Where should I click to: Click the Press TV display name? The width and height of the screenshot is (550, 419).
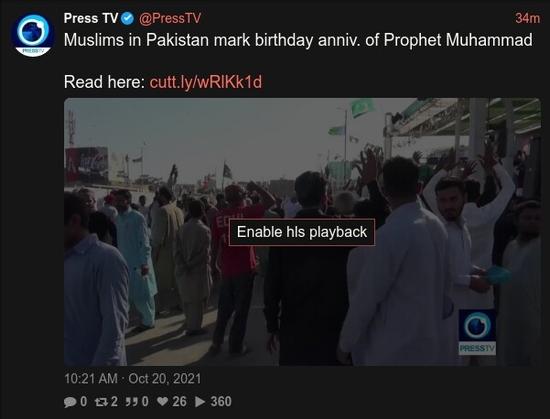tap(91, 18)
